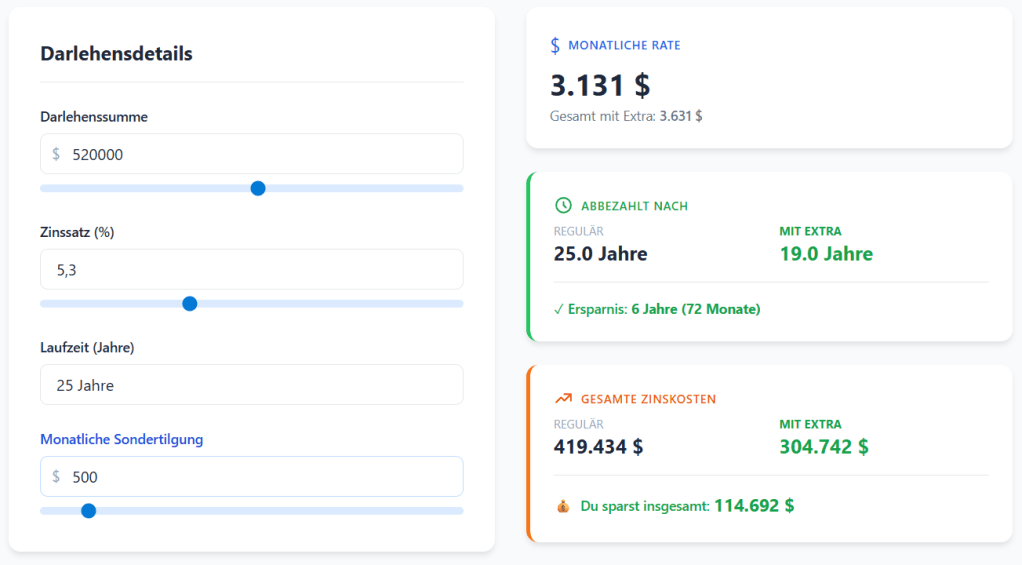The image size is (1022, 565).
Task: Click the green 19.0 Jahre value
Action: coord(825,254)
